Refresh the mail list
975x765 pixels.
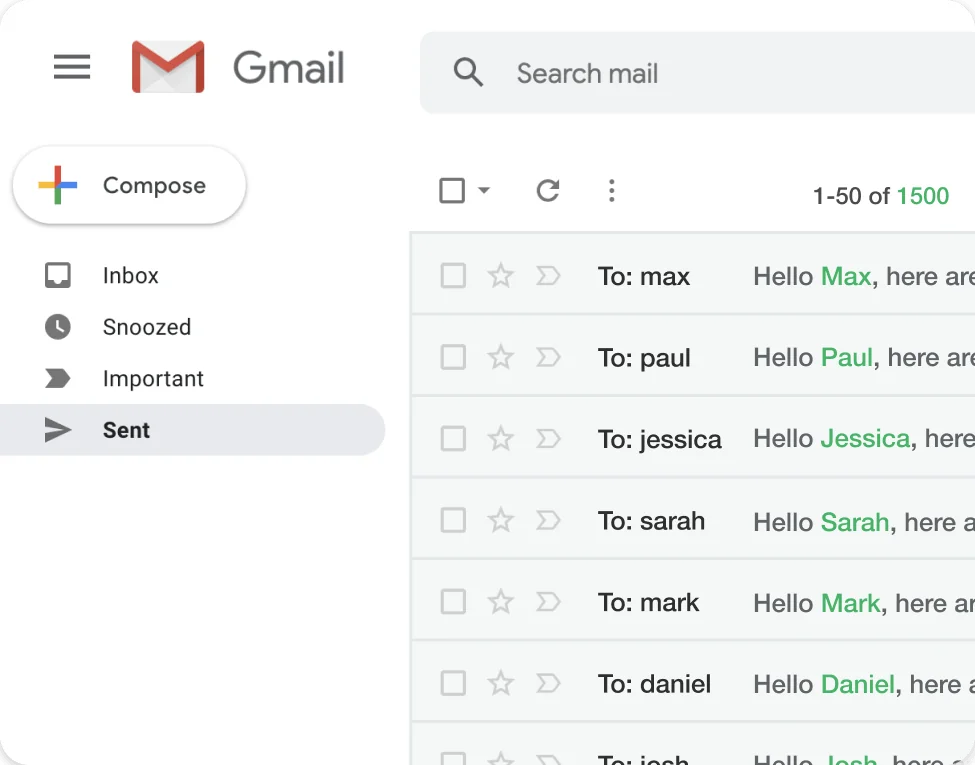coord(547,190)
